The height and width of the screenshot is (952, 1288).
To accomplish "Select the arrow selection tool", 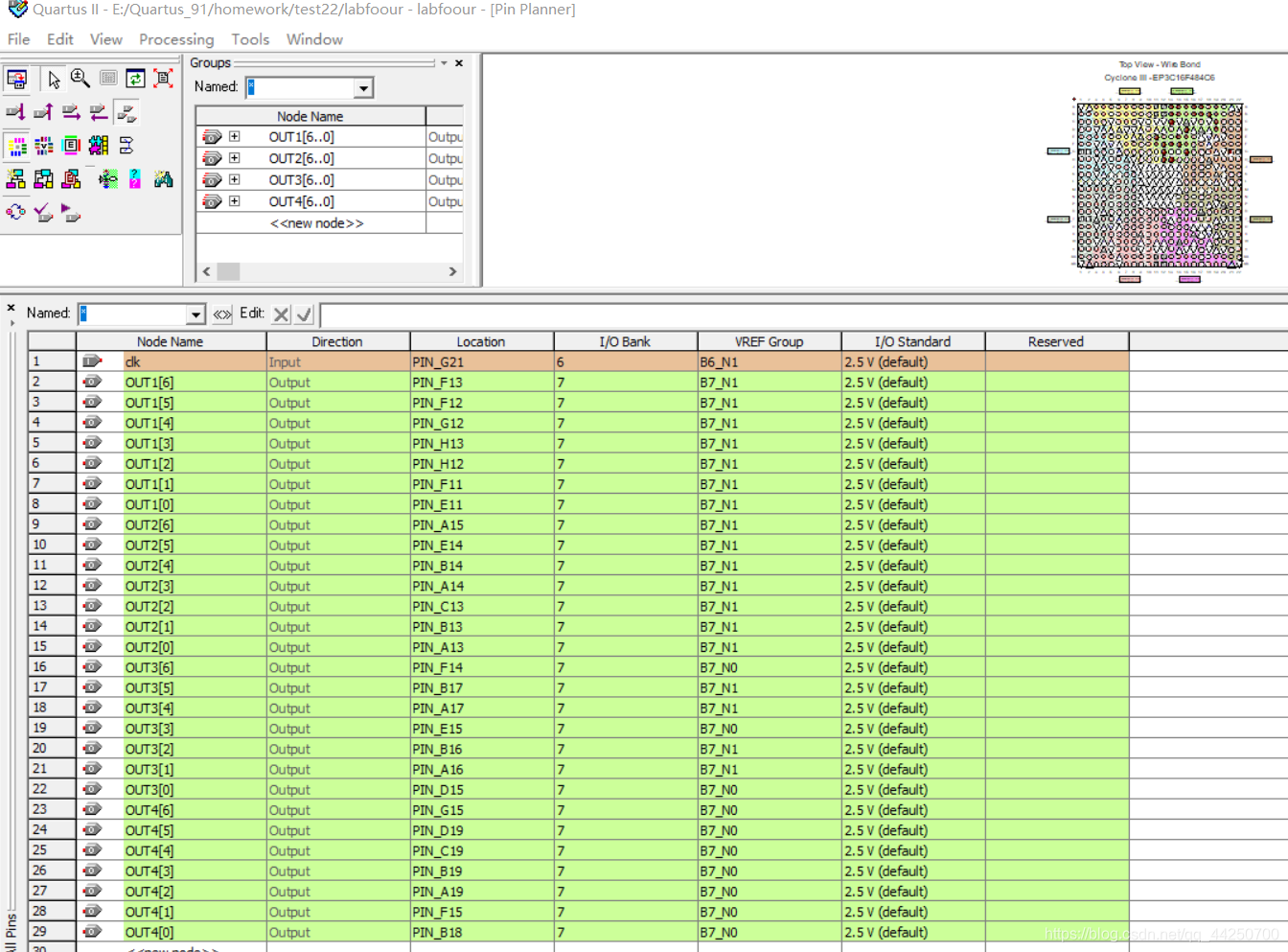I will pos(54,79).
